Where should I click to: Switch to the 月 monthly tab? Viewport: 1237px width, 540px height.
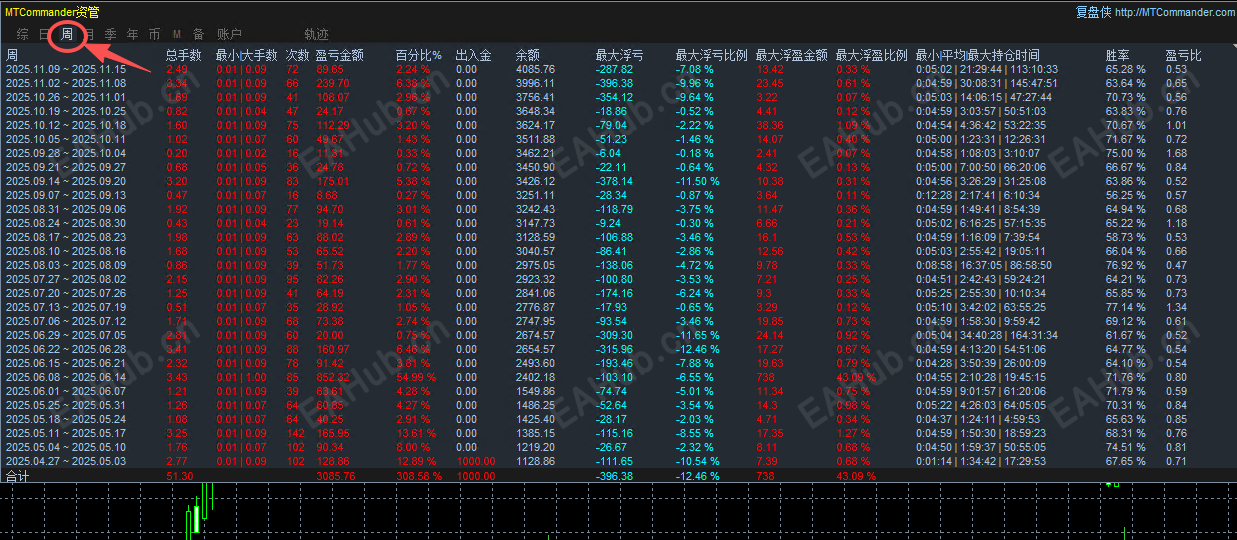tap(88, 35)
